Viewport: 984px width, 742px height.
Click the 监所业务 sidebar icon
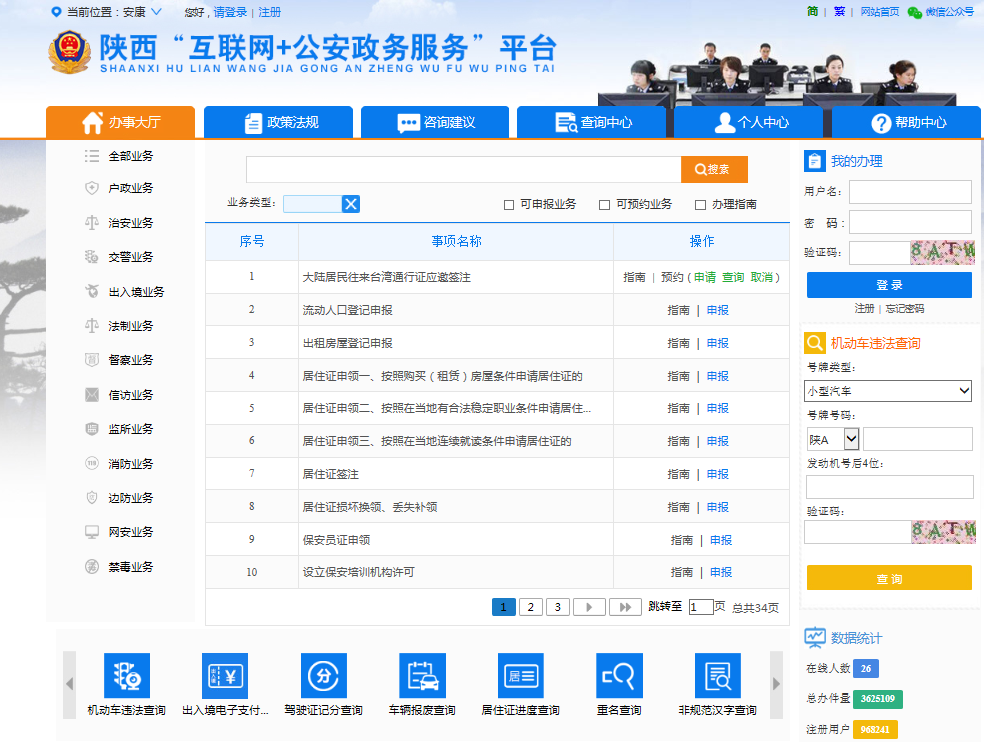coord(92,429)
